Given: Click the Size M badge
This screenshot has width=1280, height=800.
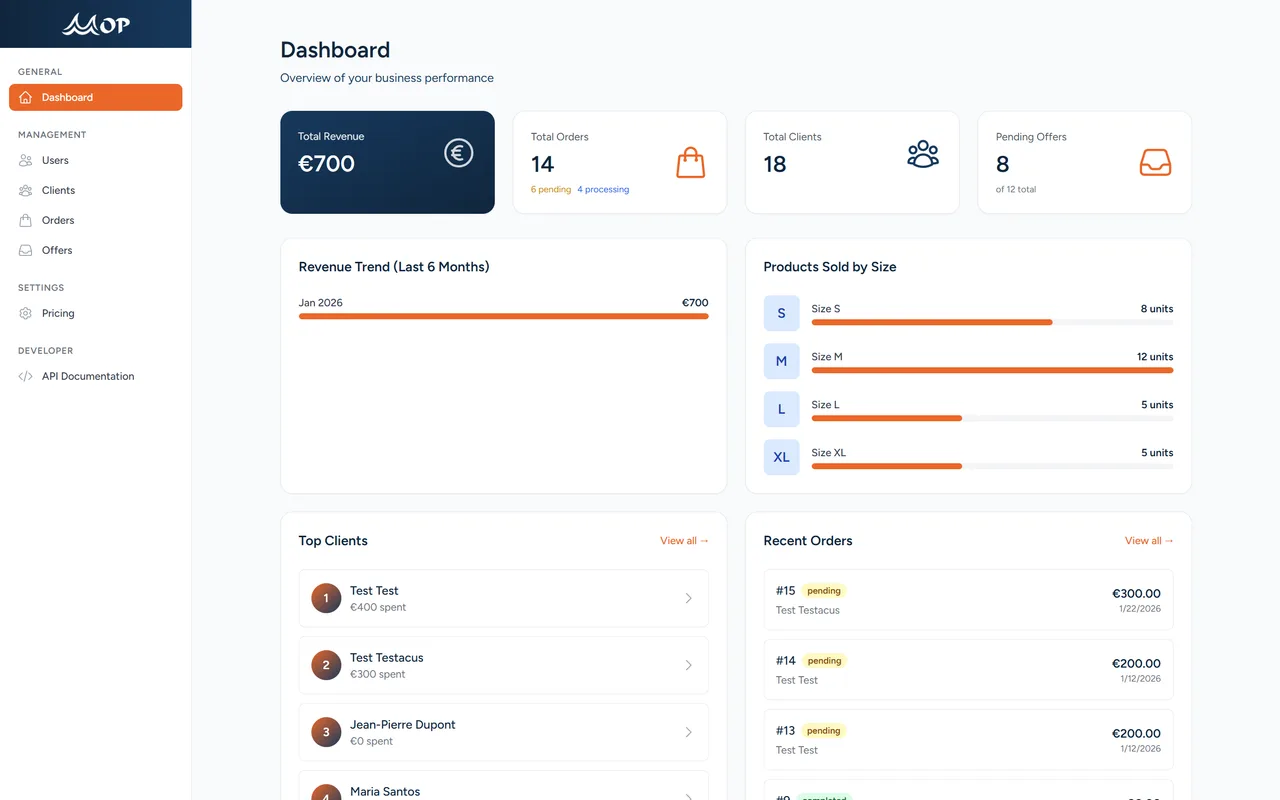Looking at the screenshot, I should coord(782,361).
